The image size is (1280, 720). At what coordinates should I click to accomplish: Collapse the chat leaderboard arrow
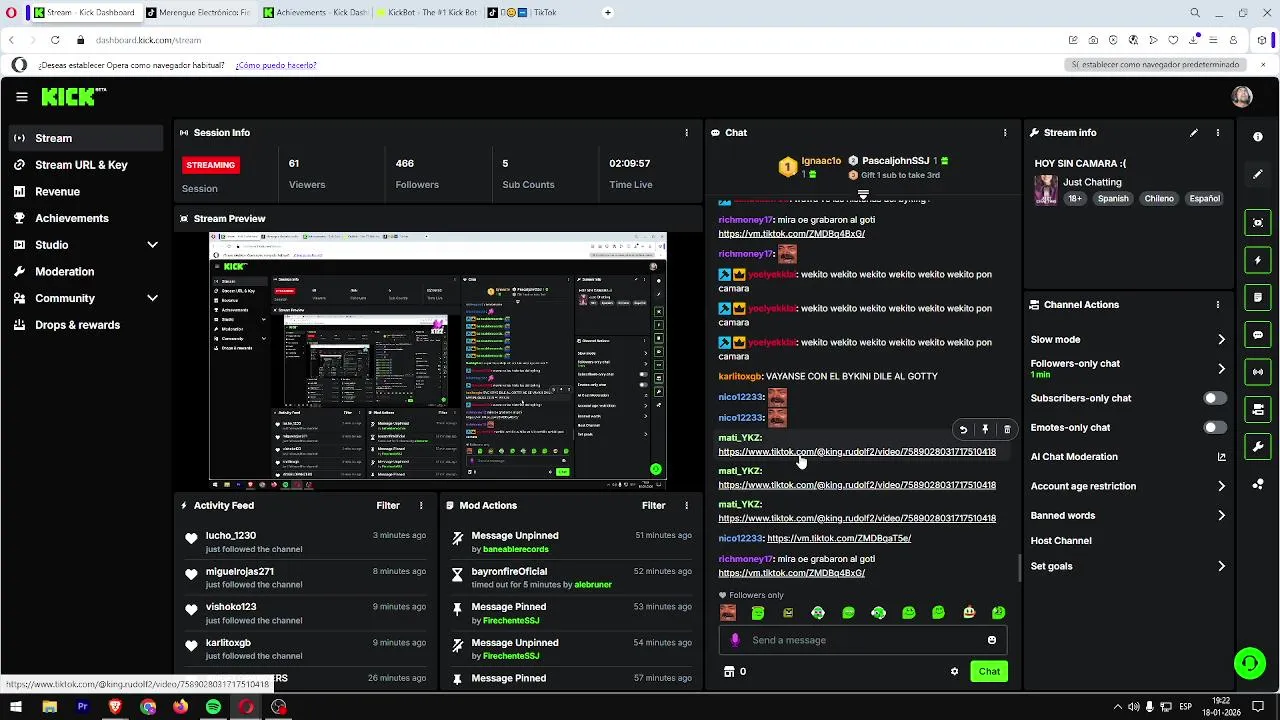[863, 194]
